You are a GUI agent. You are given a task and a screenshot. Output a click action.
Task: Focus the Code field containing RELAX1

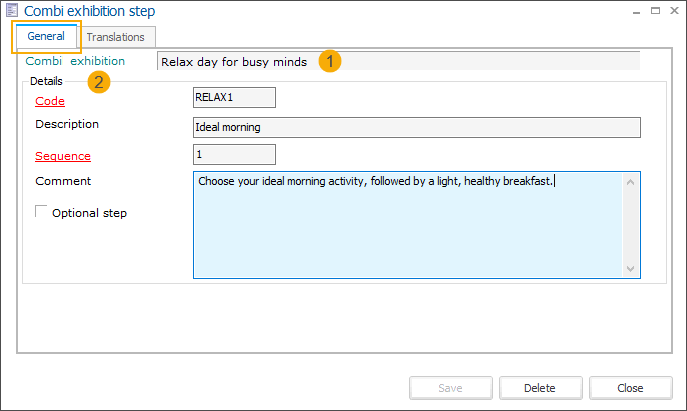click(x=233, y=98)
